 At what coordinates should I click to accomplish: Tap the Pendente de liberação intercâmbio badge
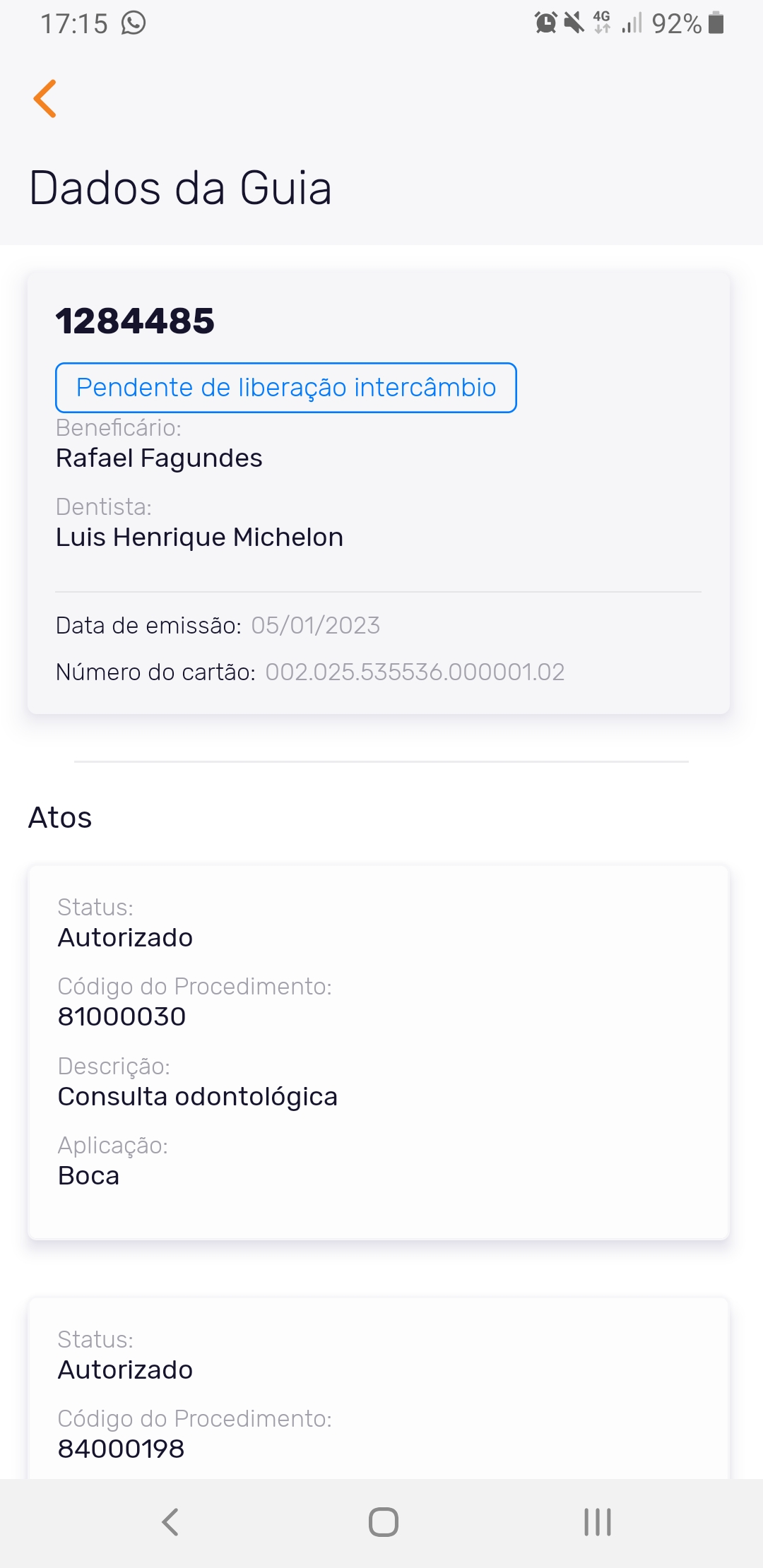pyautogui.click(x=286, y=388)
